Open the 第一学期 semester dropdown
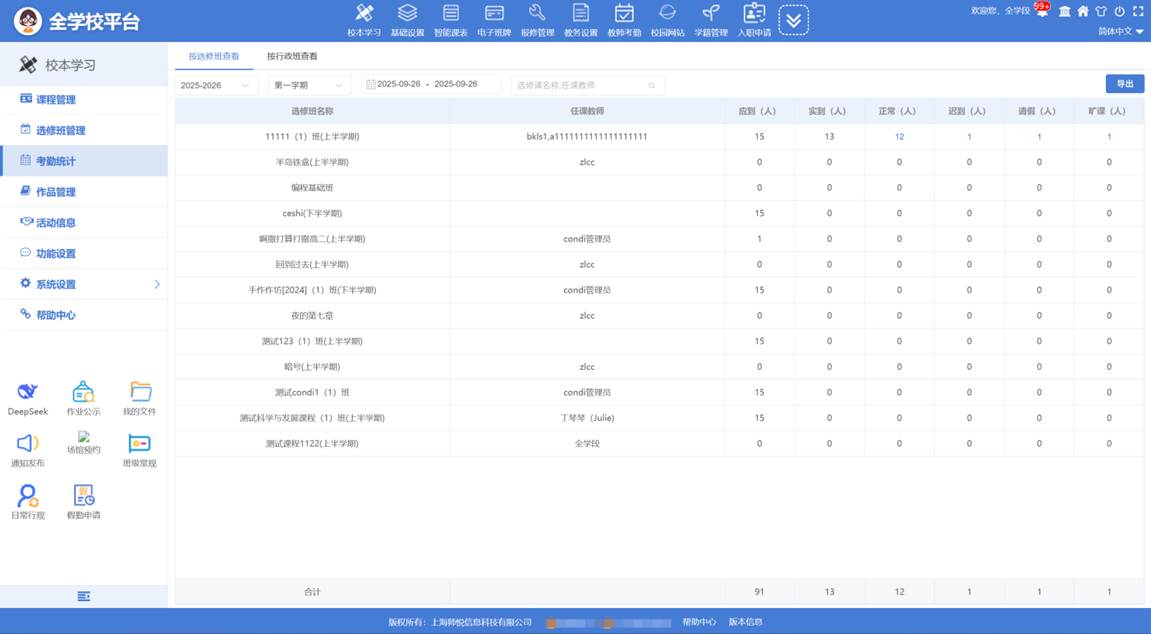Screen dimensions: 1151x634 point(311,85)
